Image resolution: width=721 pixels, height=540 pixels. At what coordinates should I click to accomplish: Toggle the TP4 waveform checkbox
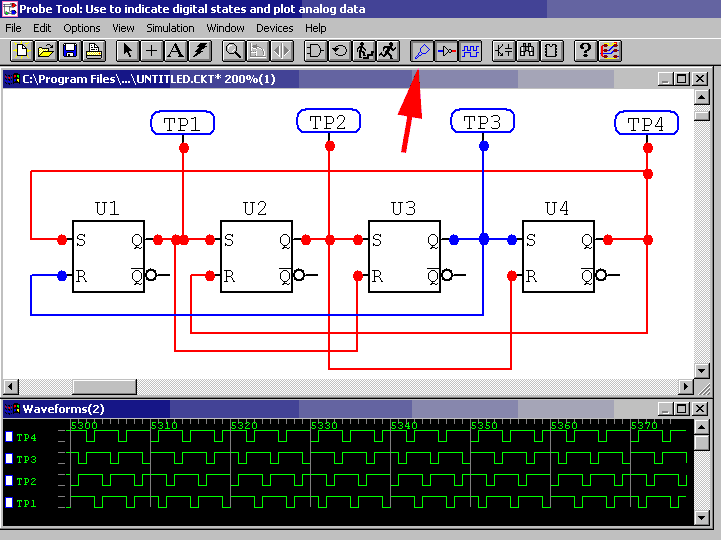9,437
